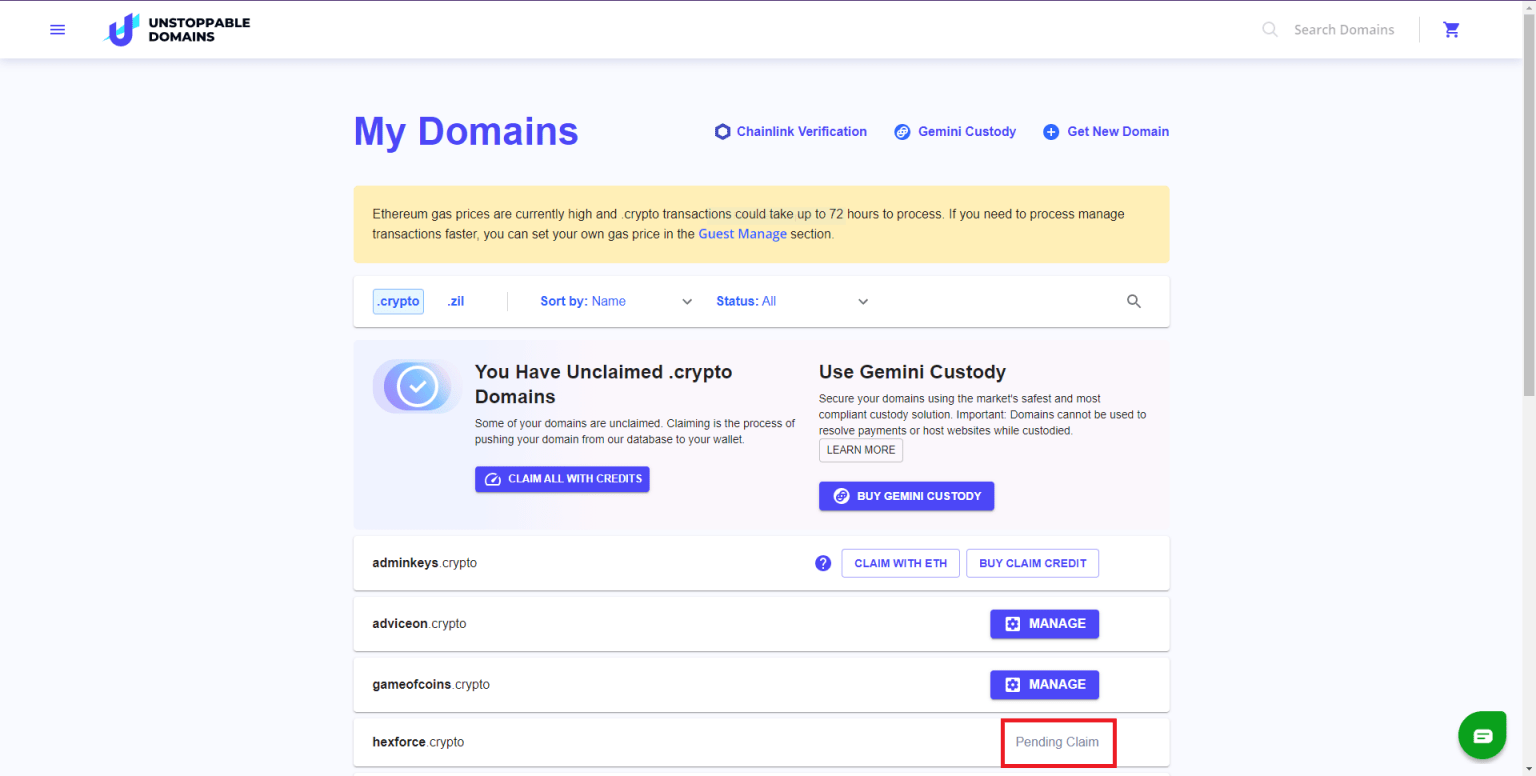Click MANAGE for adviceon.crypto
Viewport: 1536px width, 776px height.
click(x=1044, y=623)
